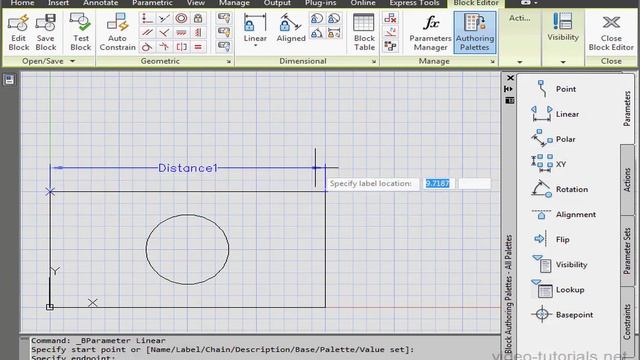
Task: Open the Parameter Sets palette tab
Action: (627, 251)
